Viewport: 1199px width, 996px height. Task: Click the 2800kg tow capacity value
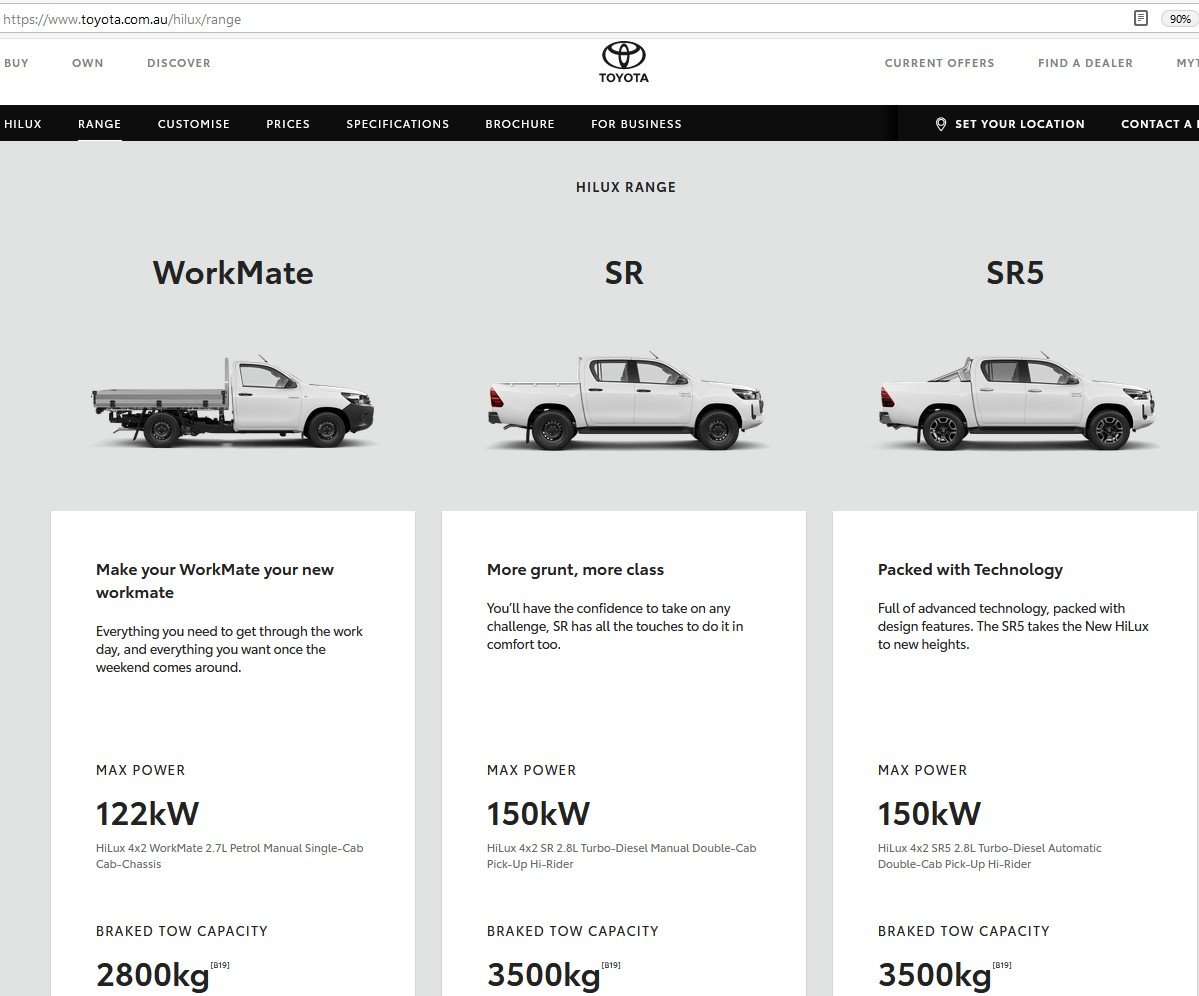click(152, 975)
